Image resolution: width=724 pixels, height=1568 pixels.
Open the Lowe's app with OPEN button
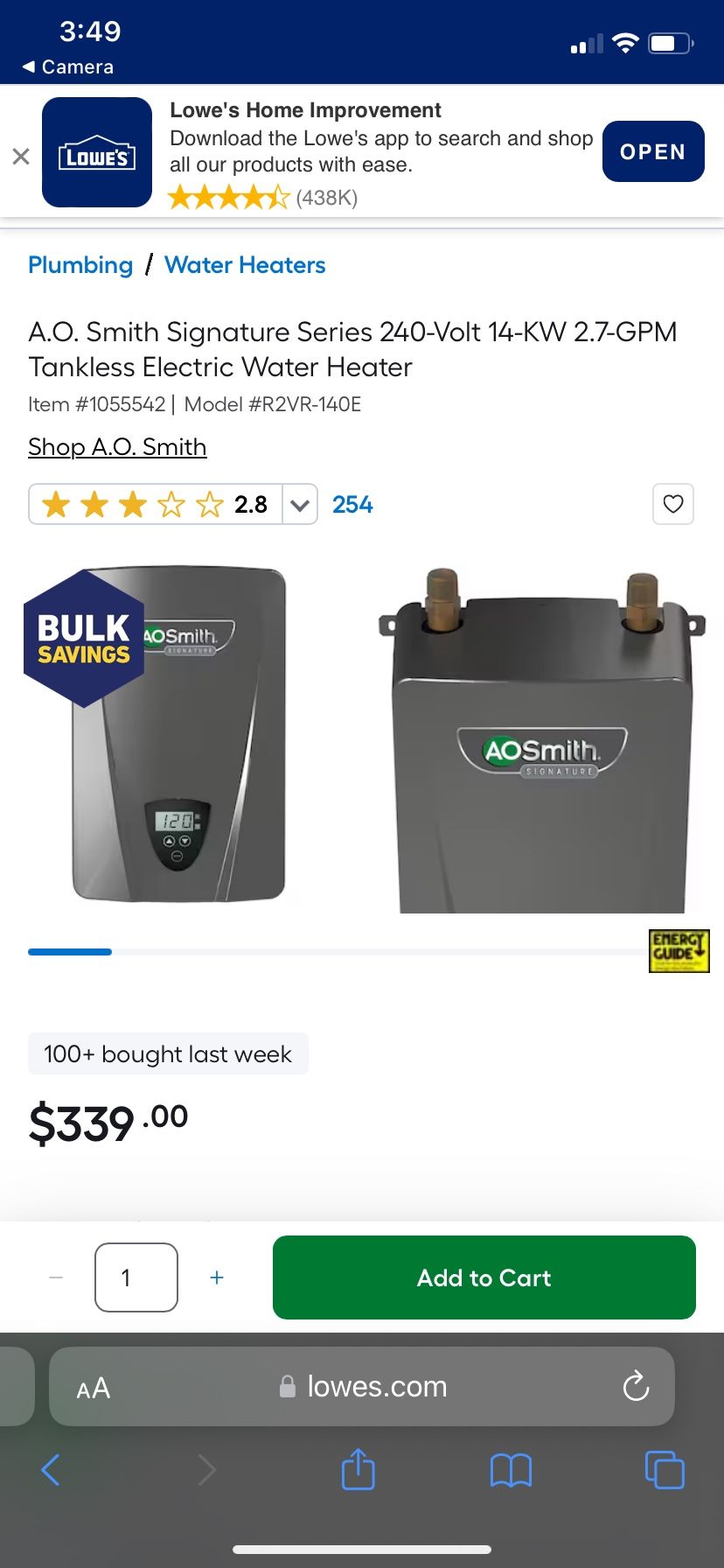click(x=653, y=151)
